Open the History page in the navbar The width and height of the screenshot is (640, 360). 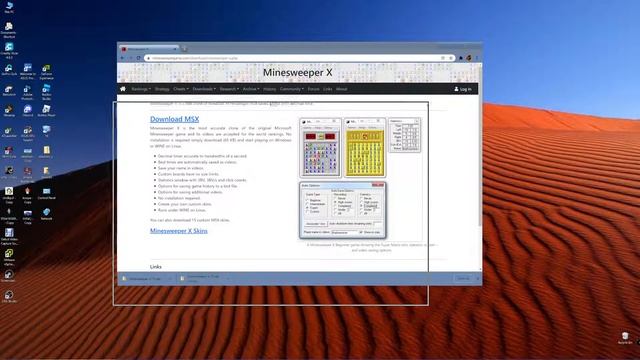(x=269, y=89)
